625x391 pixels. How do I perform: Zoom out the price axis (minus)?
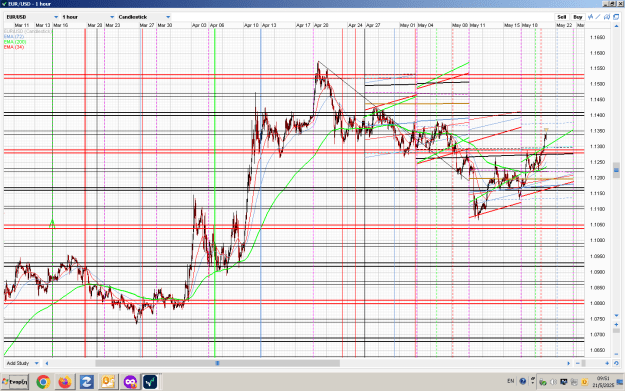(616, 354)
